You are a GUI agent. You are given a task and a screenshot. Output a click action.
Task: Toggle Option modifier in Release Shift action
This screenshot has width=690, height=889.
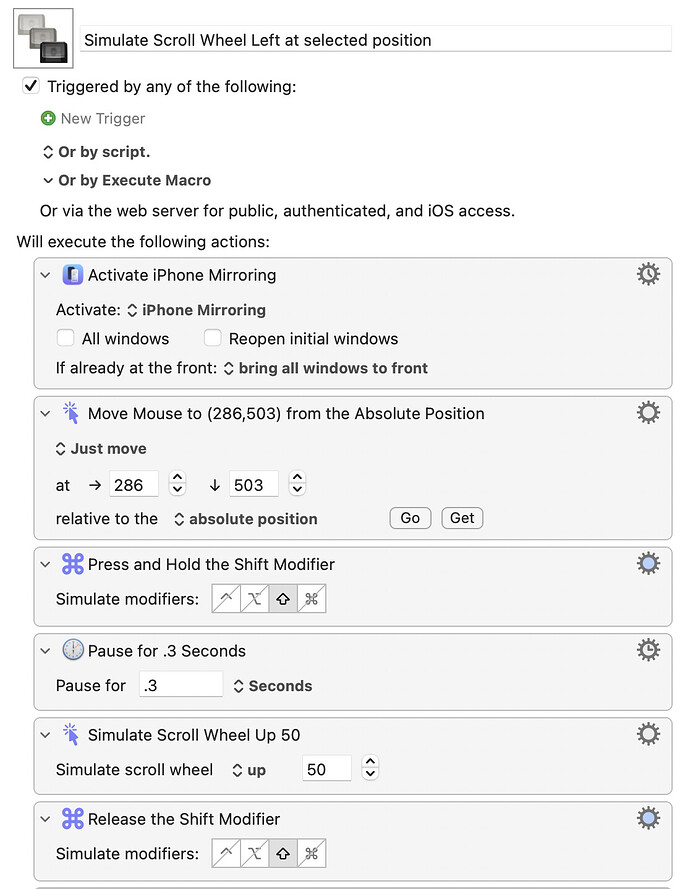pyautogui.click(x=255, y=854)
